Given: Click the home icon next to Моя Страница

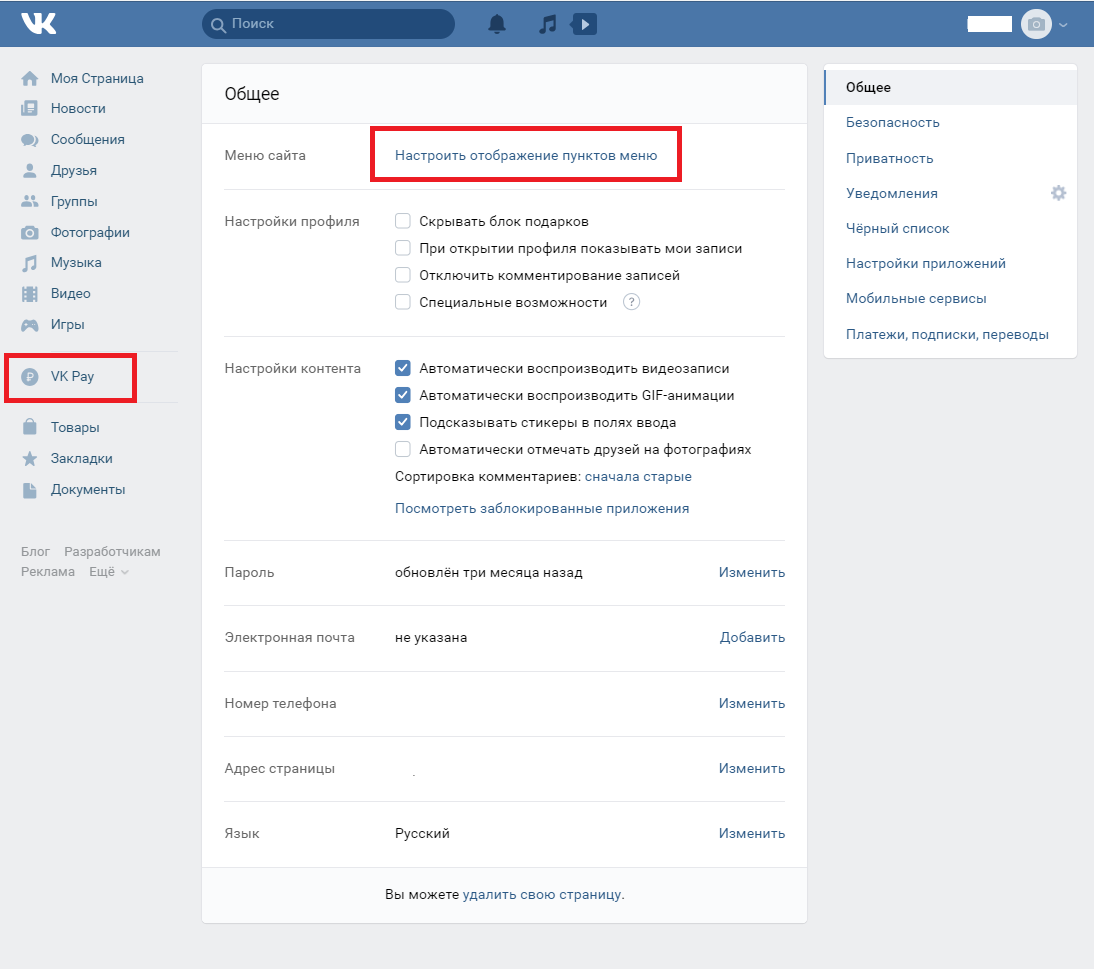Looking at the screenshot, I should coord(29,78).
